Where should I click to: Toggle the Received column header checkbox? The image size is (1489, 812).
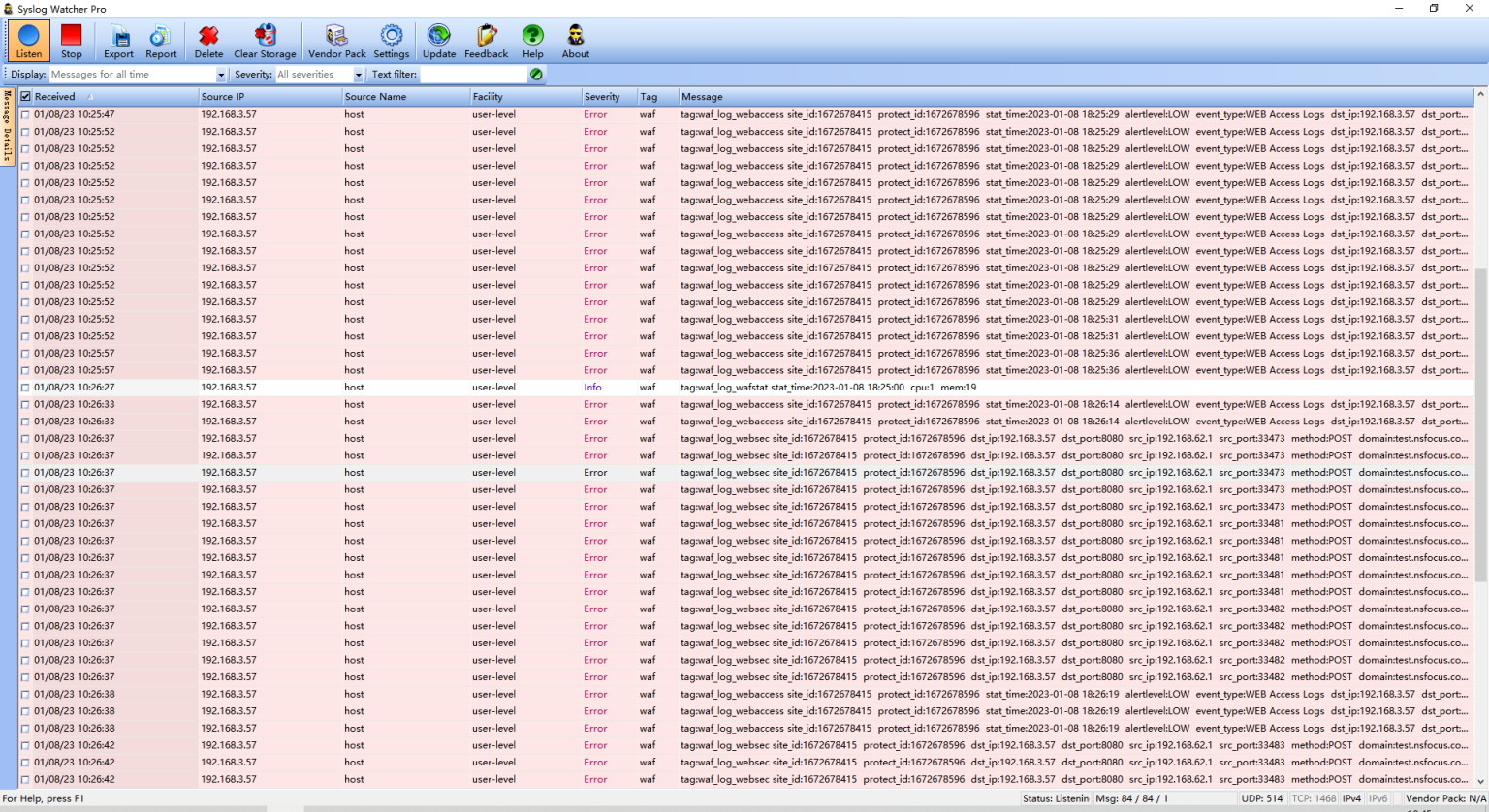click(x=24, y=96)
